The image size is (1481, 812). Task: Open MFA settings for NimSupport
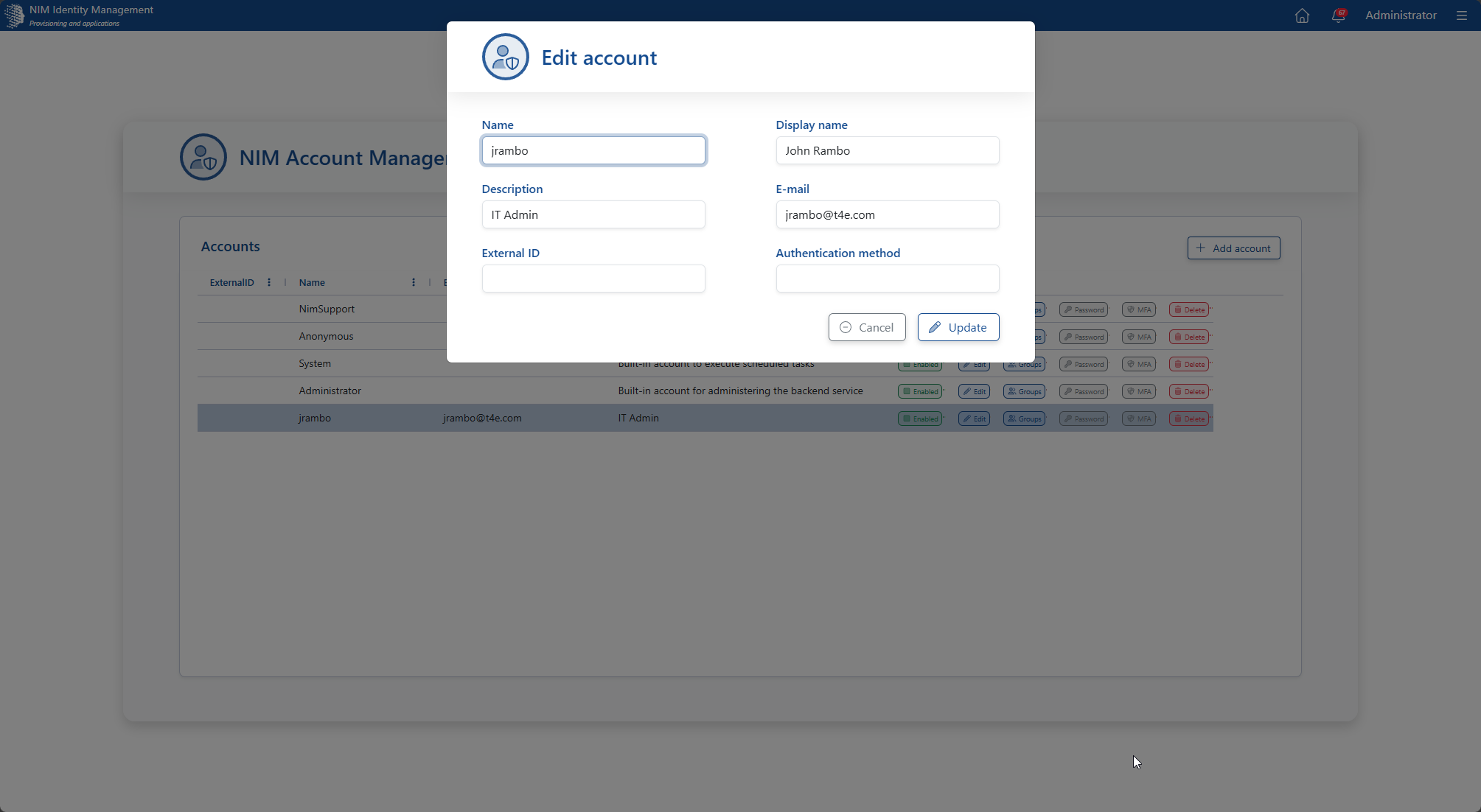point(1139,309)
